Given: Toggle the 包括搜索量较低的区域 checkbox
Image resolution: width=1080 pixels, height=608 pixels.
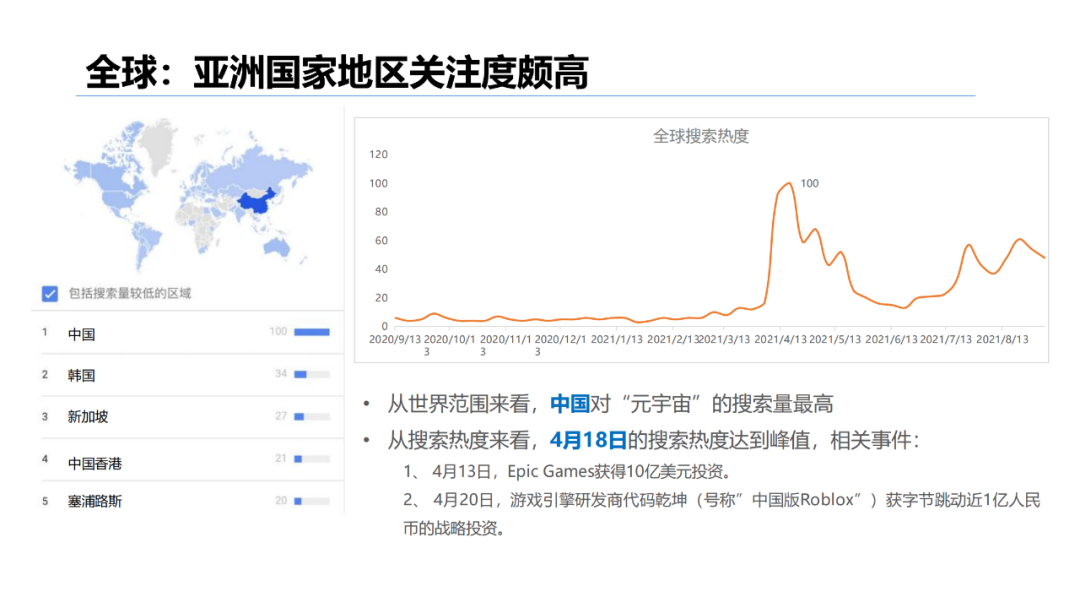Looking at the screenshot, I should pyautogui.click(x=50, y=294).
